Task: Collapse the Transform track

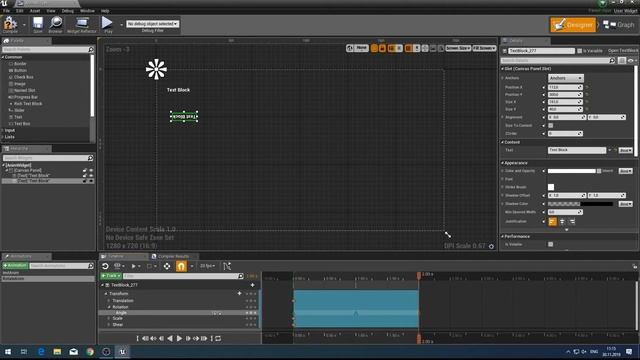Action: [x=106, y=293]
